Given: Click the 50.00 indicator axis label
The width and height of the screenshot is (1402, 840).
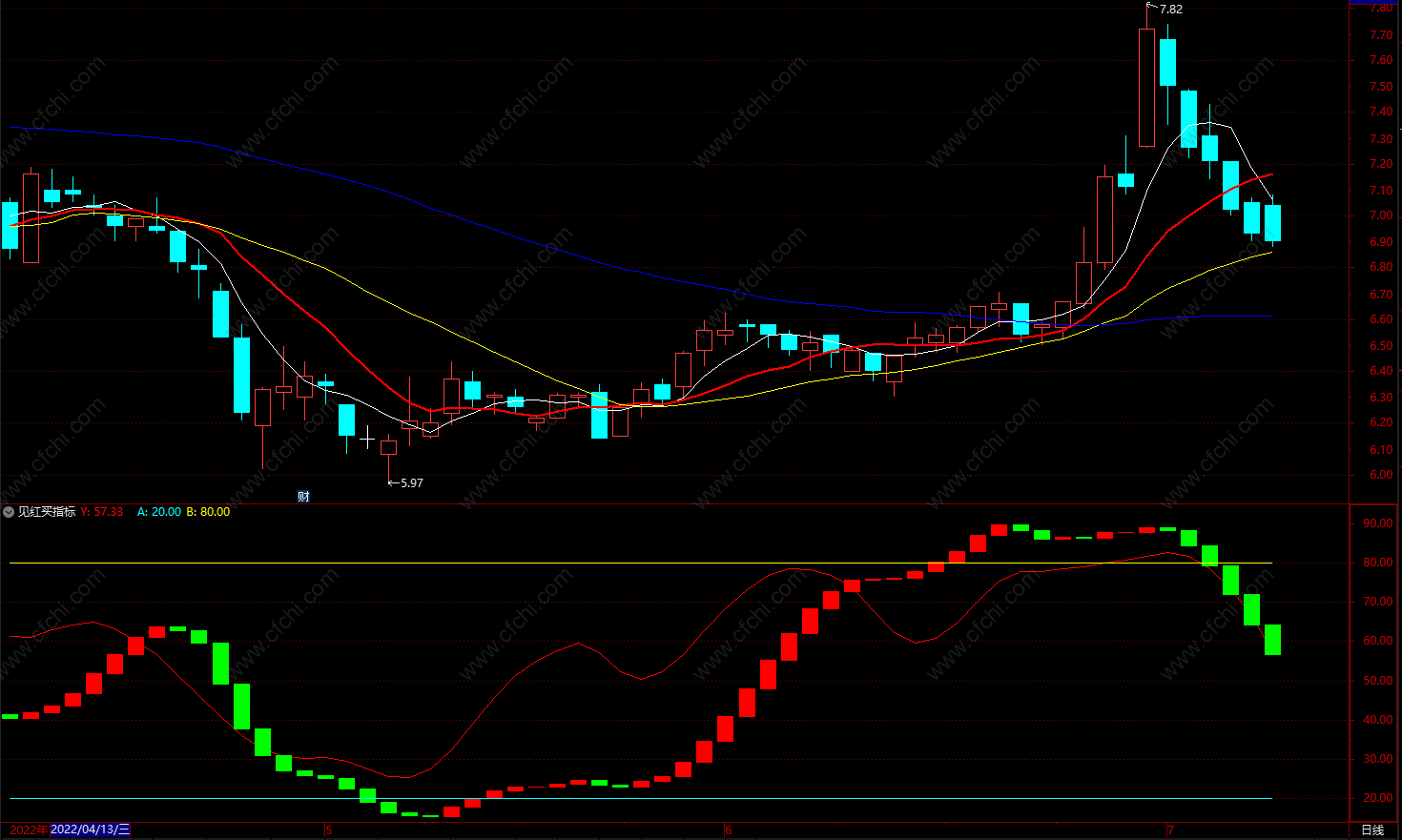Looking at the screenshot, I should point(1377,681).
